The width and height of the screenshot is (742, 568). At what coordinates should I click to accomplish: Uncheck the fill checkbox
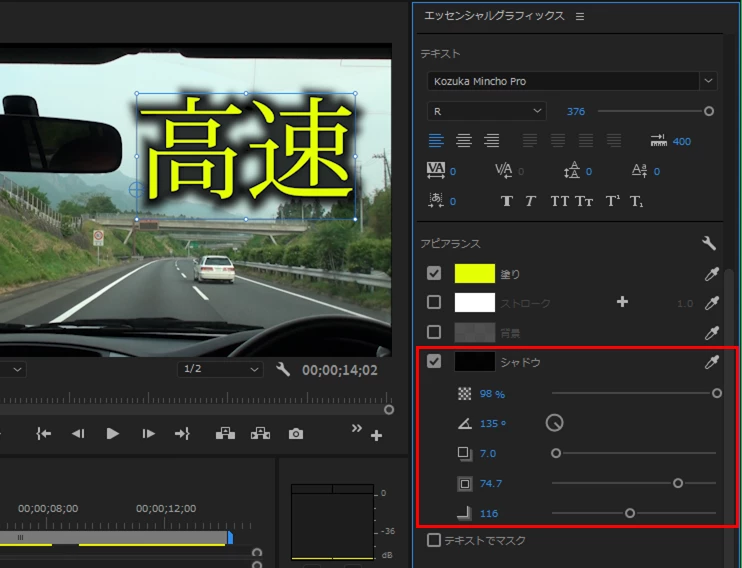pos(434,273)
